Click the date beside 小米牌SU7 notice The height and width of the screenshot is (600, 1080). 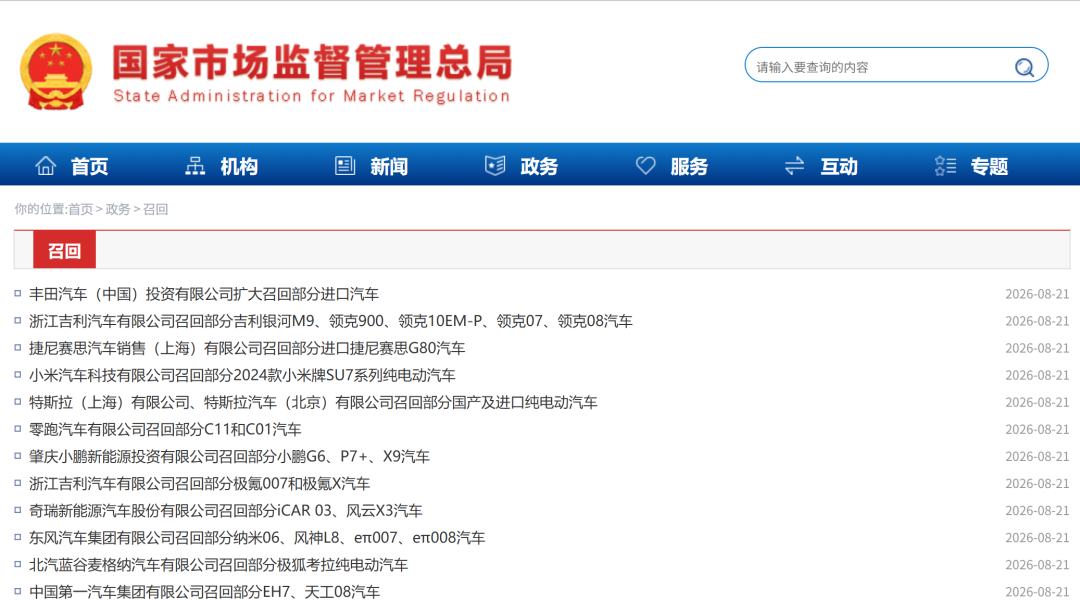pyautogui.click(x=1037, y=375)
